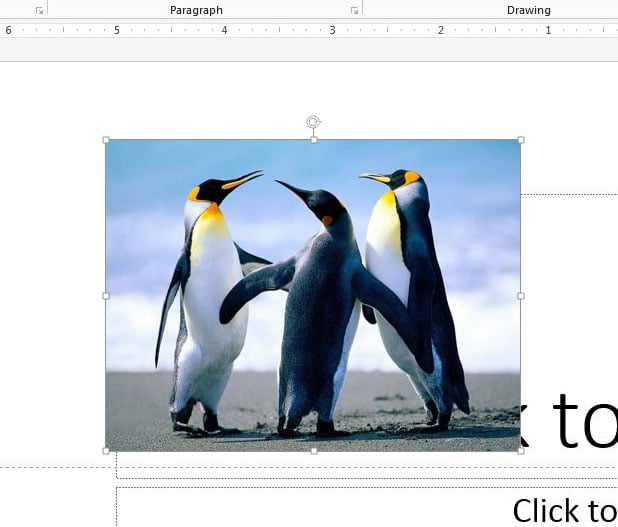Viewport: 618px width, 527px height.
Task: Click the large title placeholder text
Action: tap(569, 420)
